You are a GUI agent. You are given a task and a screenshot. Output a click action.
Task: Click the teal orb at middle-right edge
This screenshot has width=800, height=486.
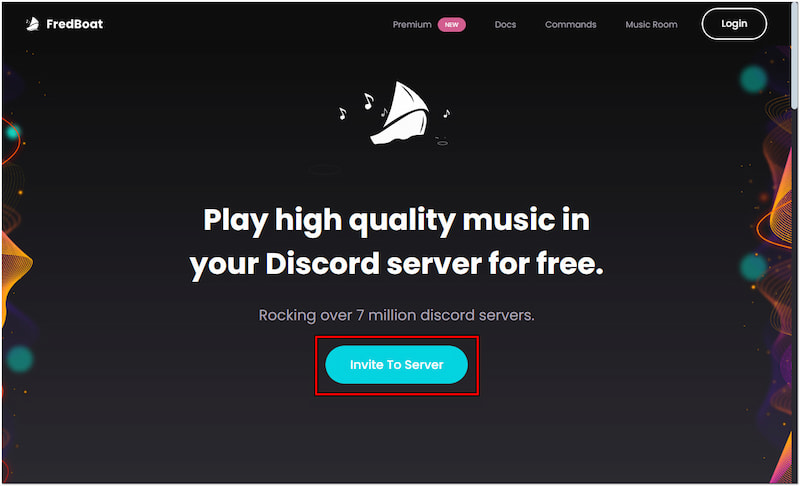point(753,267)
